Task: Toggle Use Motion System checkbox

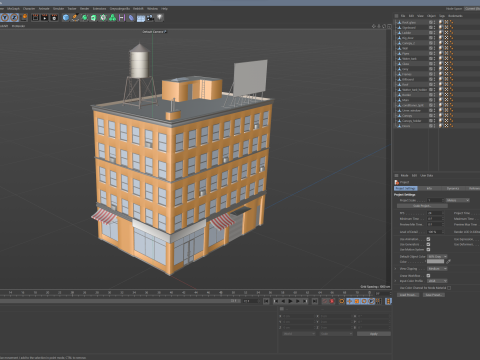Action: [x=428, y=250]
